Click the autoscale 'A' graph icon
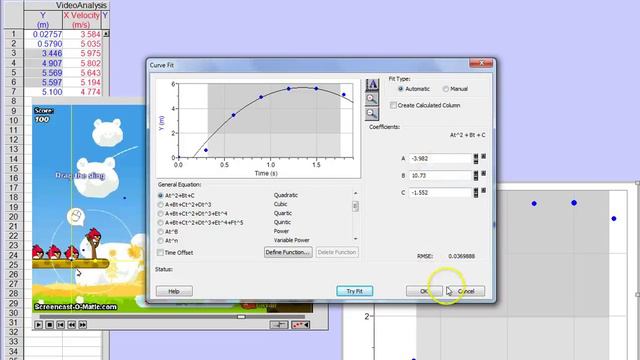Image resolution: width=640 pixels, height=360 pixels. pos(372,84)
